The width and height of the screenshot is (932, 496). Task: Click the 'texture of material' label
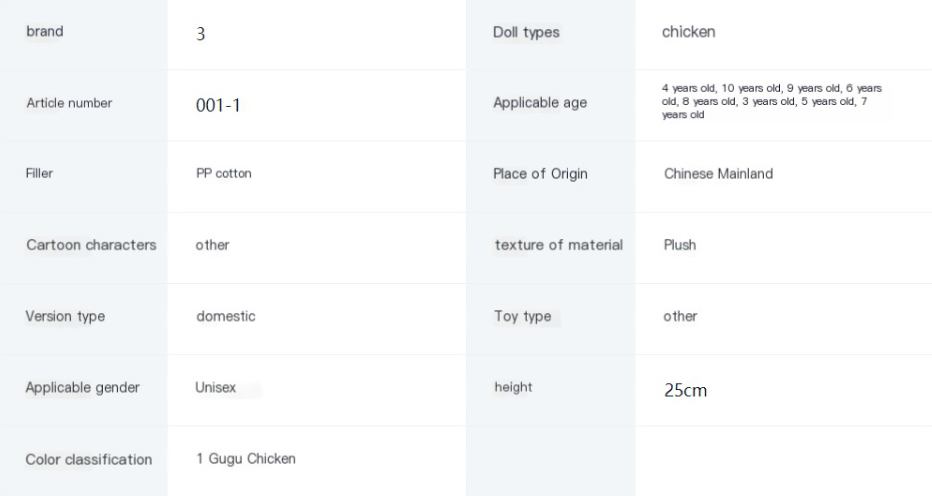pyautogui.click(x=559, y=245)
